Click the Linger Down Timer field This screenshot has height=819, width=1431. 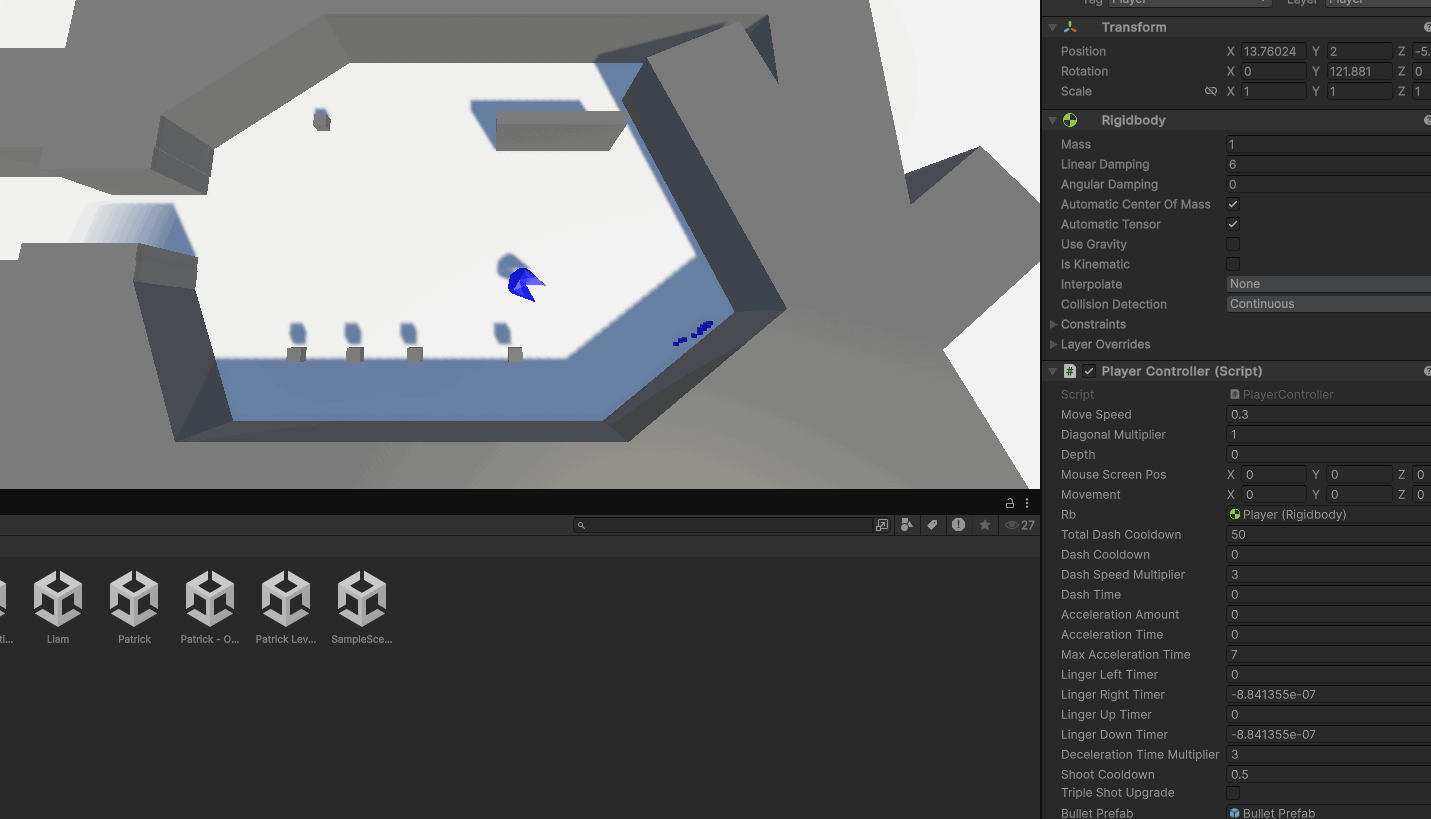click(x=1329, y=734)
